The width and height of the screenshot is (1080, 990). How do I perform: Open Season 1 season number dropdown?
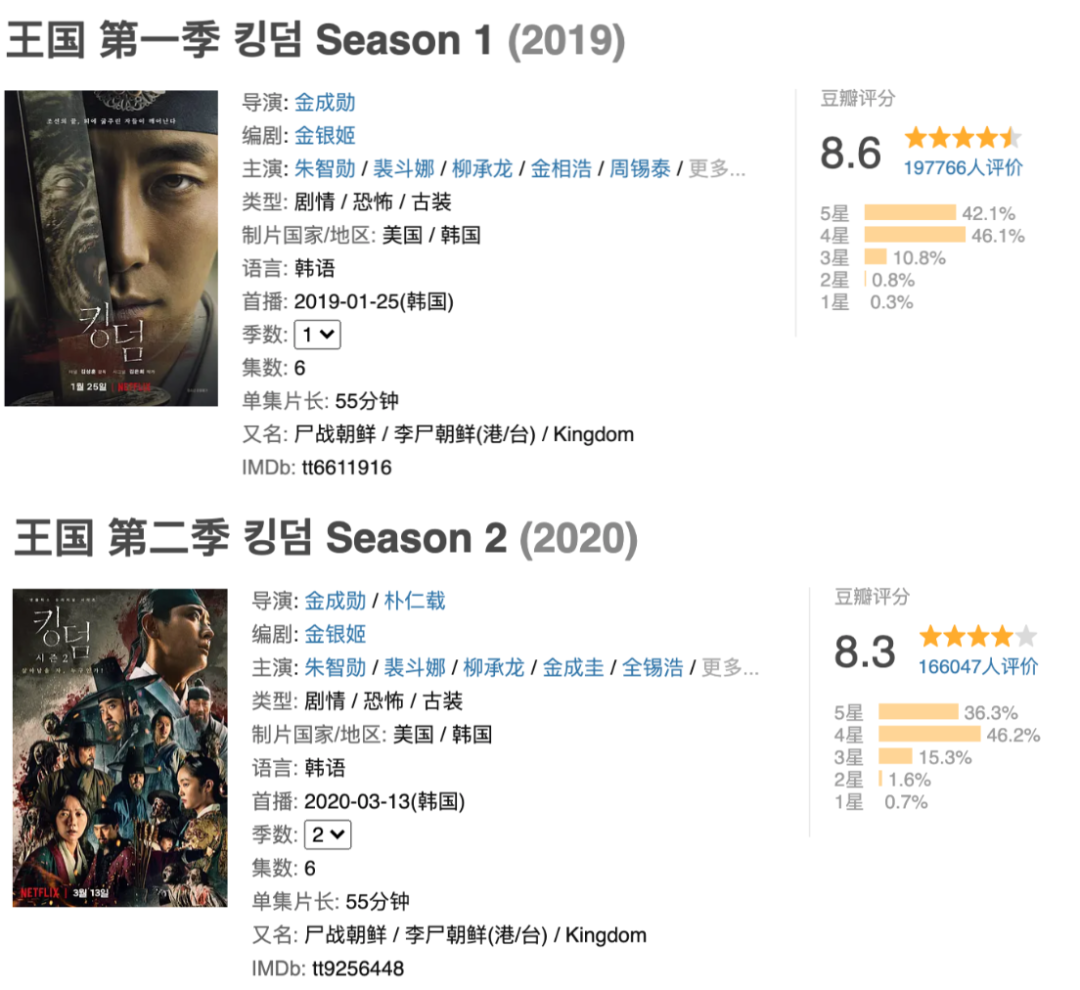point(318,335)
